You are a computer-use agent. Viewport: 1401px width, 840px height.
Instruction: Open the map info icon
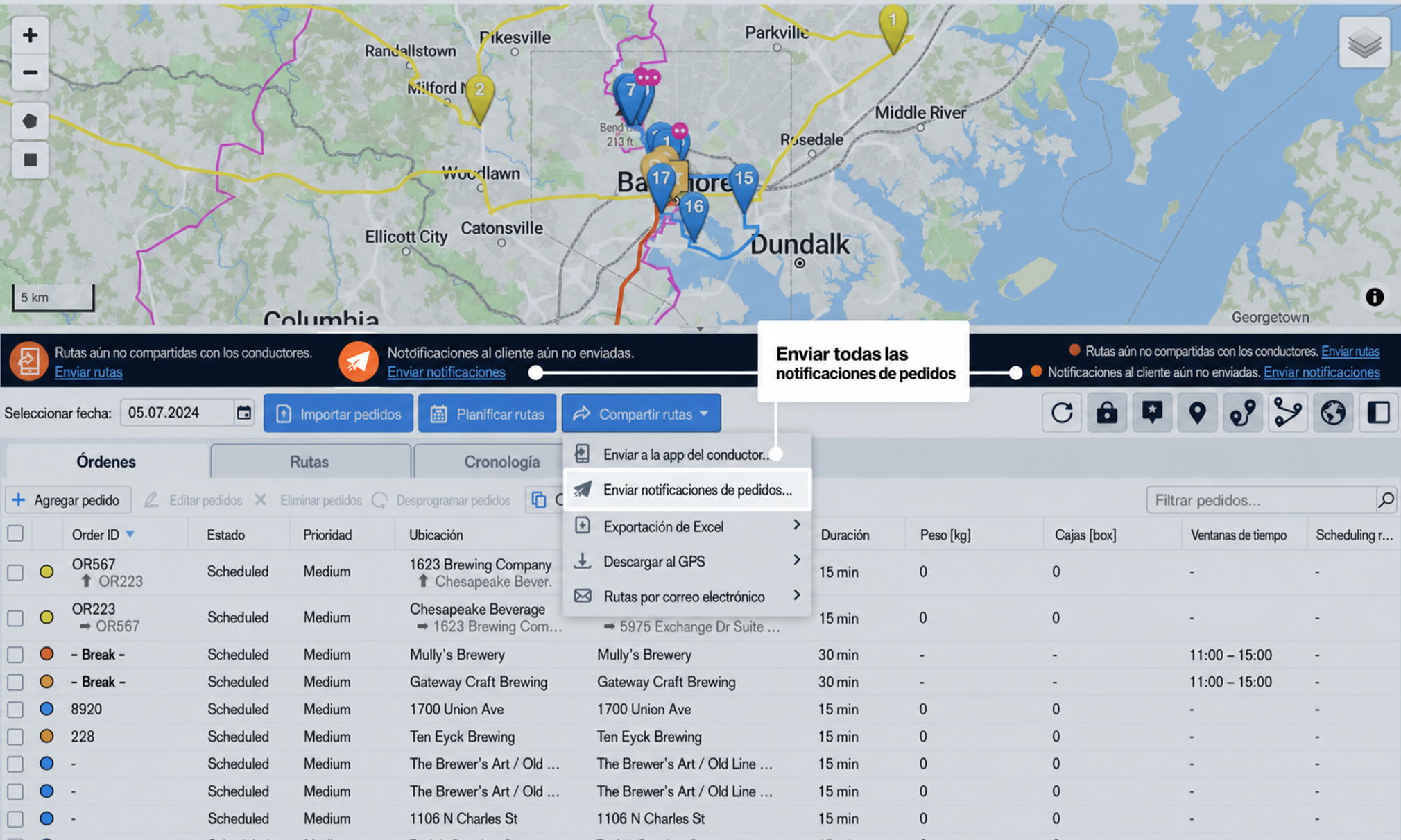1374,297
